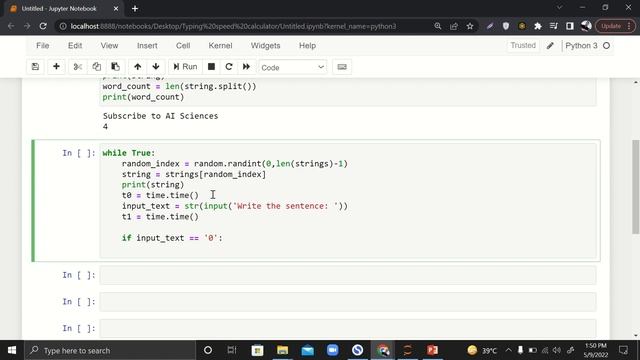
Task: Restart the kernel with circular arrow
Action: [229, 67]
